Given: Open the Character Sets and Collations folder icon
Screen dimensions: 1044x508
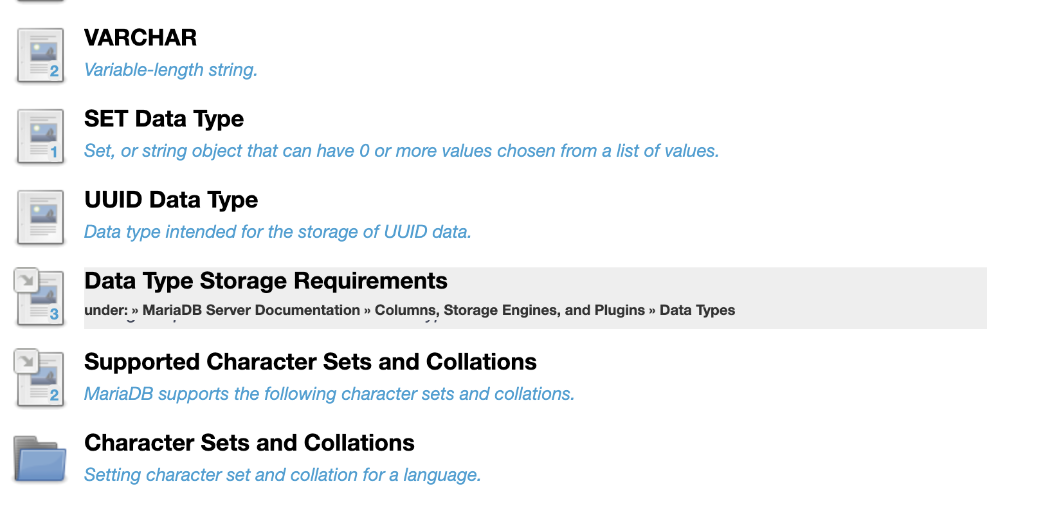Looking at the screenshot, I should click(x=40, y=459).
